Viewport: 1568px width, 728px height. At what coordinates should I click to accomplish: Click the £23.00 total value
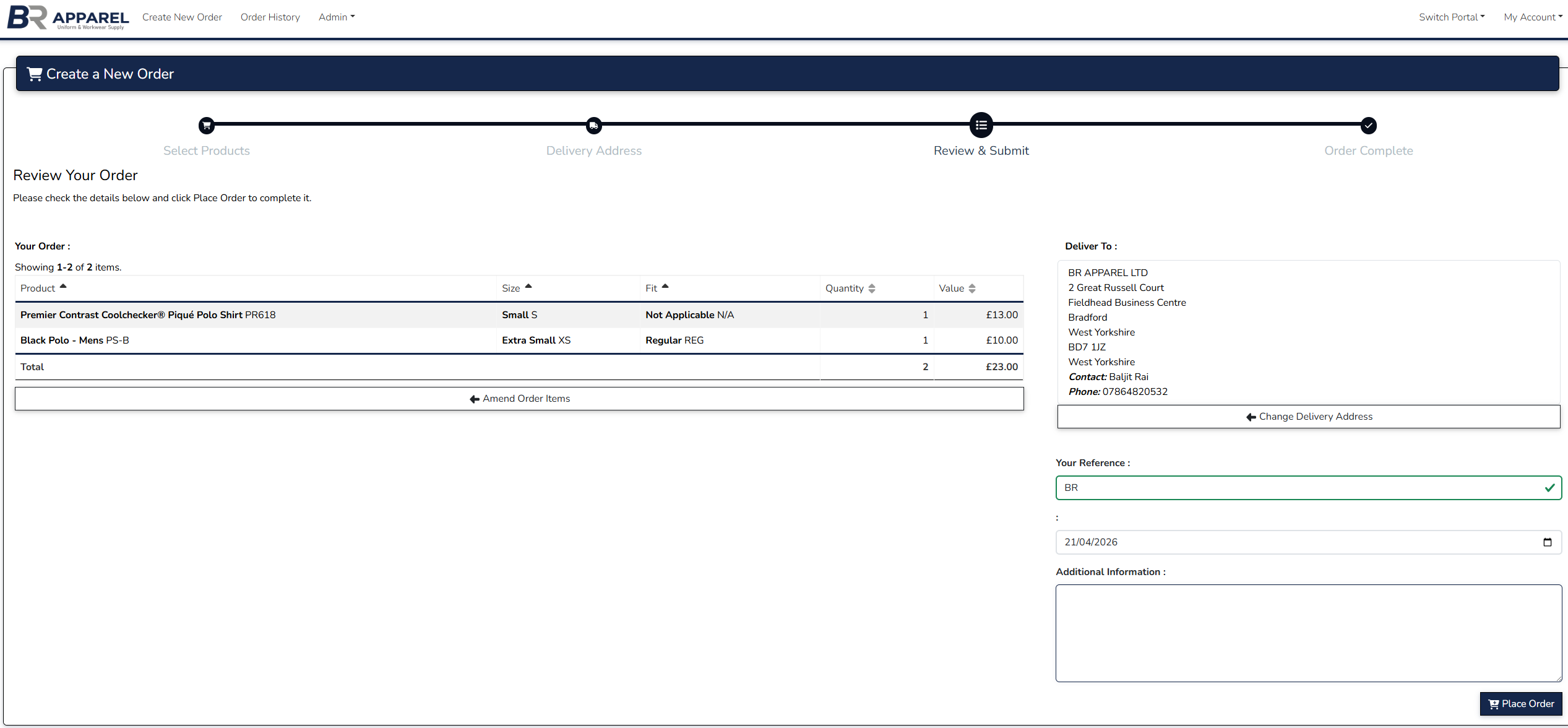(x=1002, y=367)
